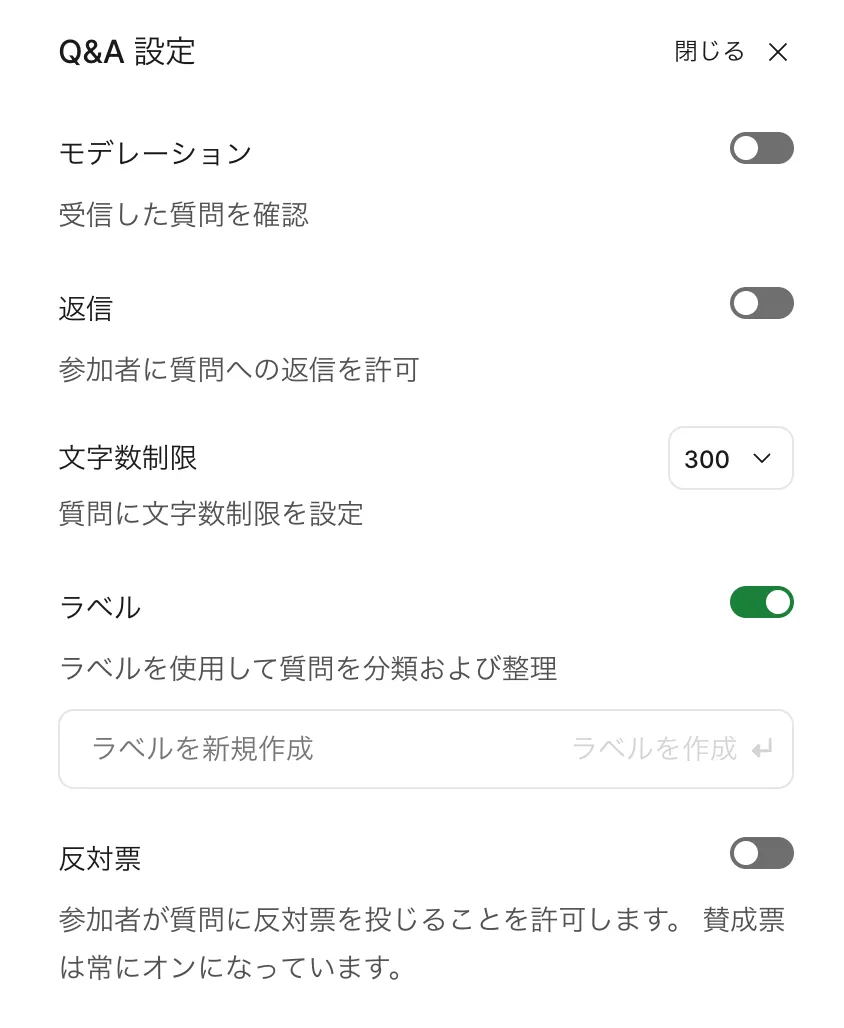Focus the ラベルを新規作成 input field
This screenshot has height=1028, width=844.
tap(300, 749)
